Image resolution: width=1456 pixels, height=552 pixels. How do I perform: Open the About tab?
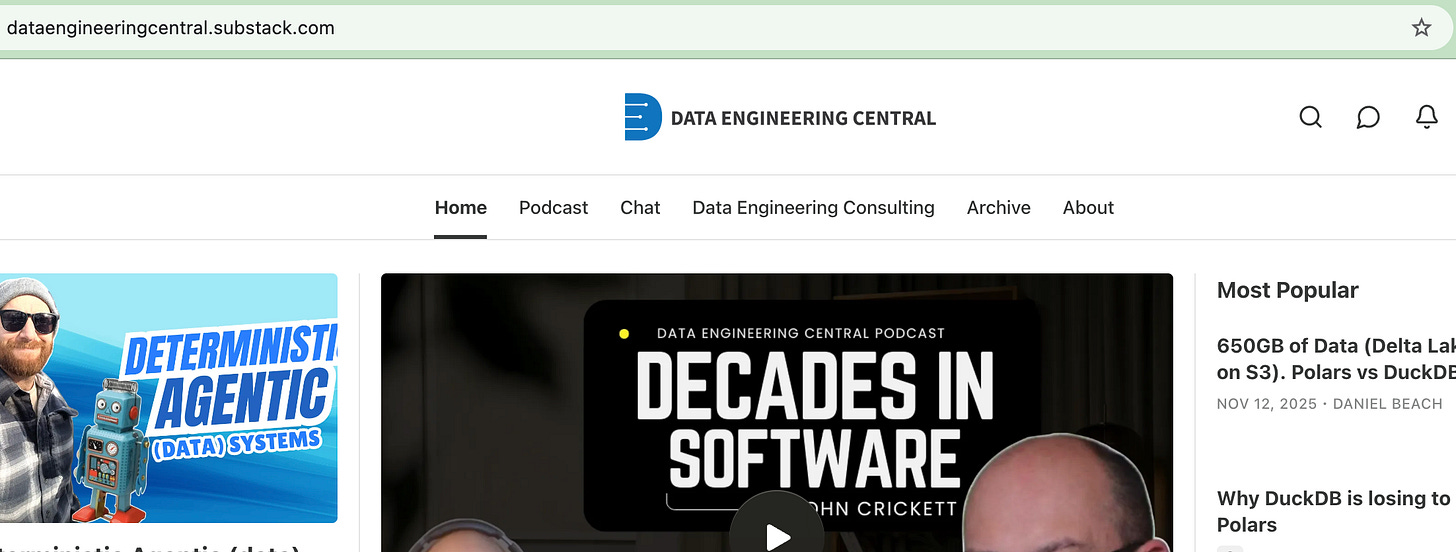(x=1088, y=208)
